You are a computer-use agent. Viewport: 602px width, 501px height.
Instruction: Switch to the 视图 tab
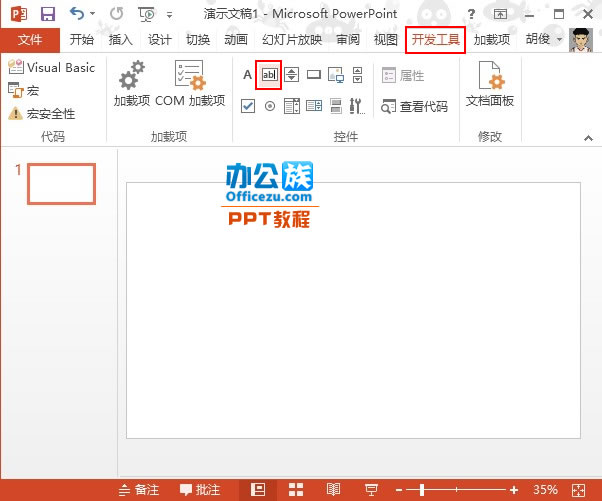tap(385, 40)
